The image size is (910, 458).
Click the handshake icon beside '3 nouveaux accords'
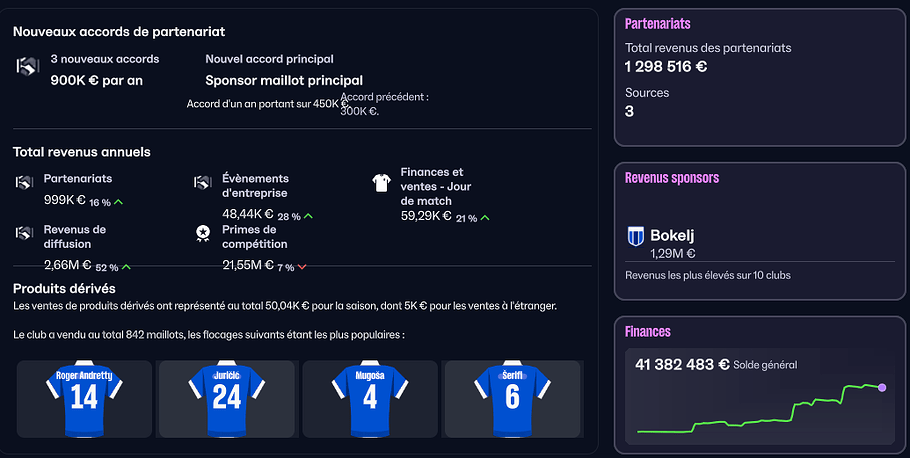[27, 67]
